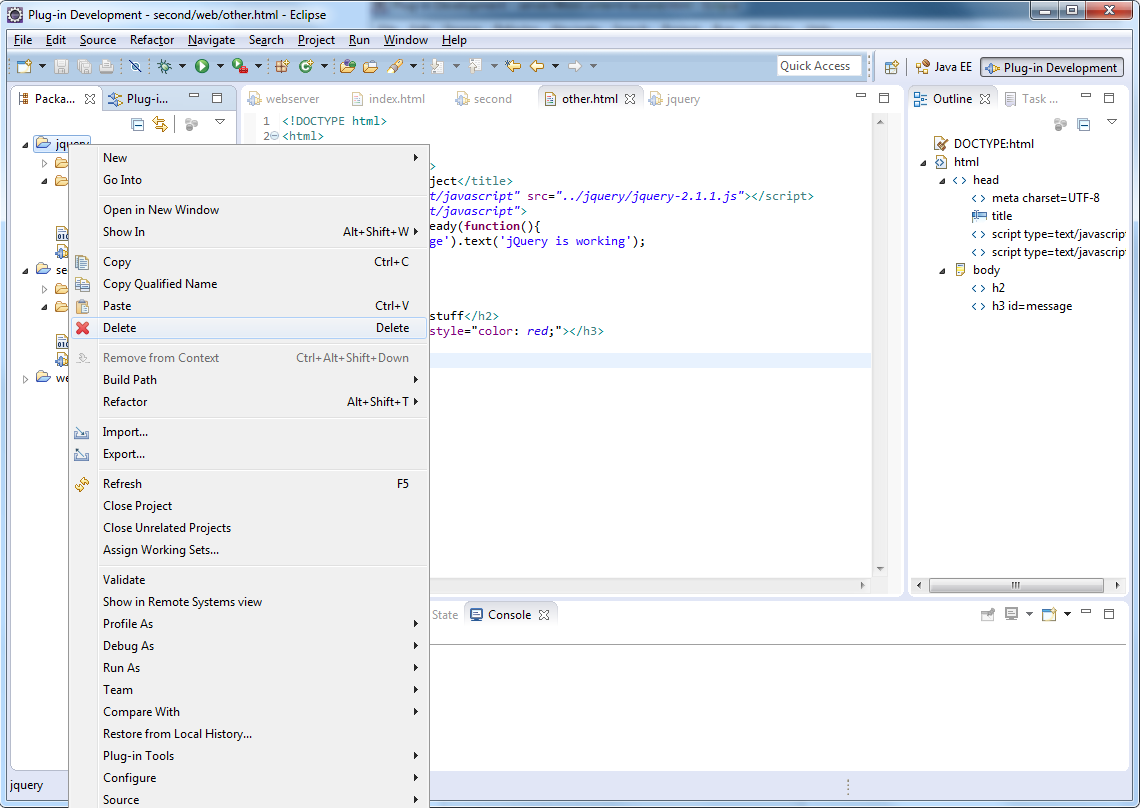Click the New wizard toolbar icon
The image size is (1140, 808).
click(24, 66)
